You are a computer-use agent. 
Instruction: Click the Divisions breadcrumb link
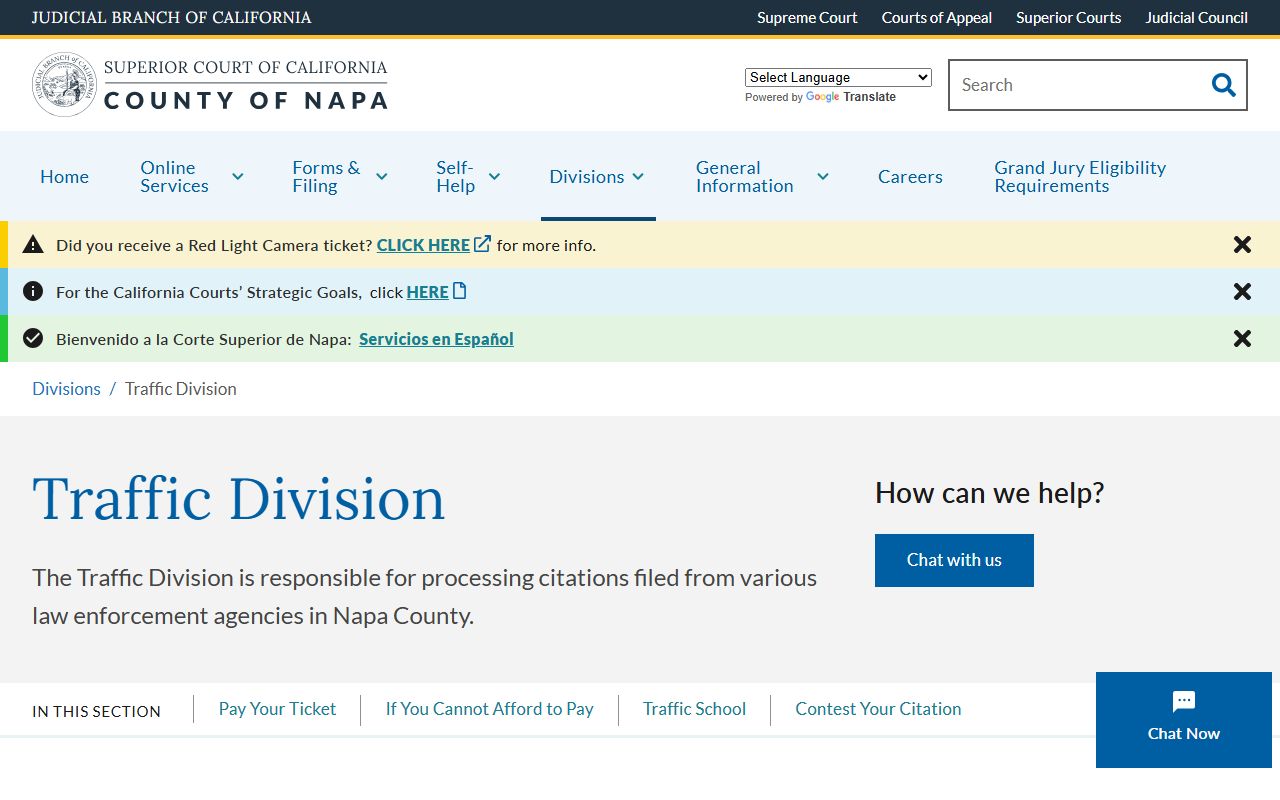point(66,389)
